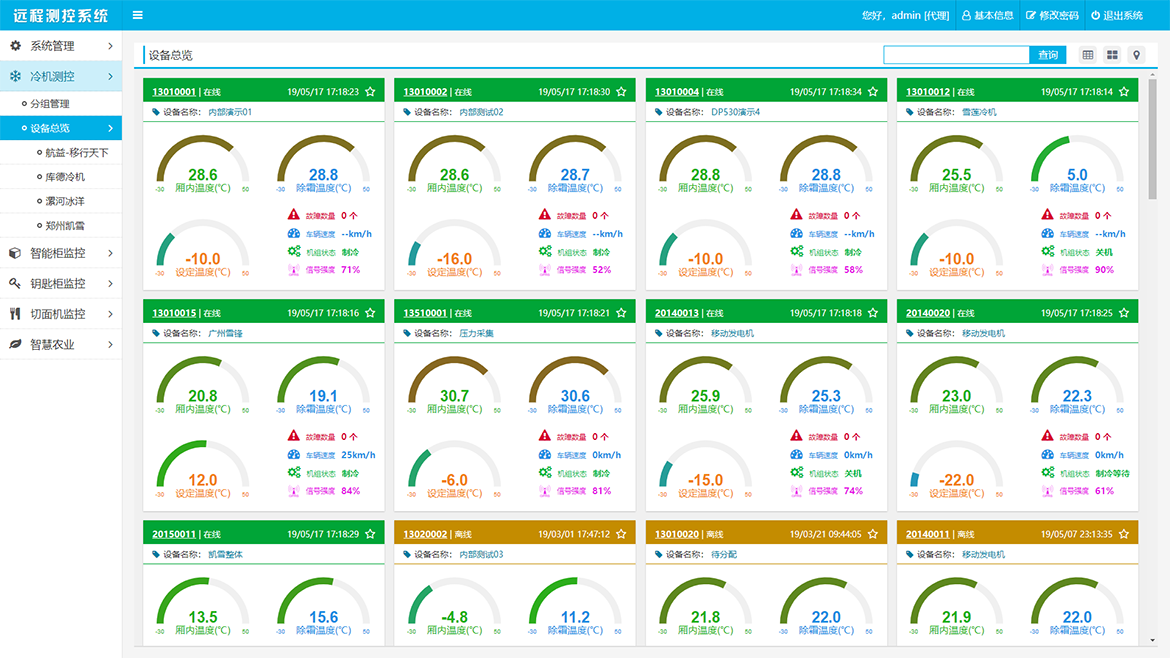Click fault count warning icon on 13010002
Viewport: 1170px width, 658px height.
545,215
